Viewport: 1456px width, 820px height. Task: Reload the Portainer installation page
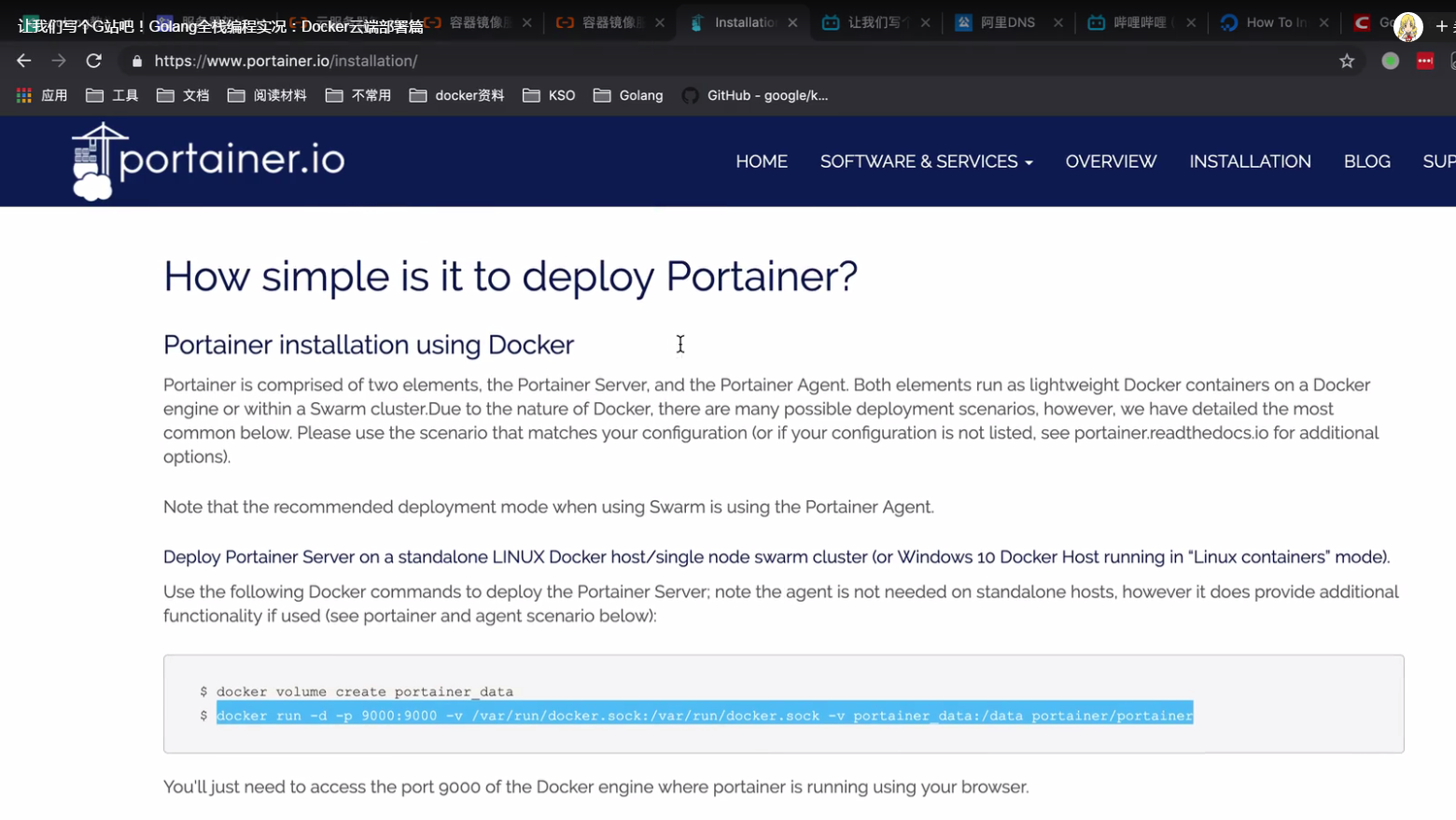click(x=93, y=61)
